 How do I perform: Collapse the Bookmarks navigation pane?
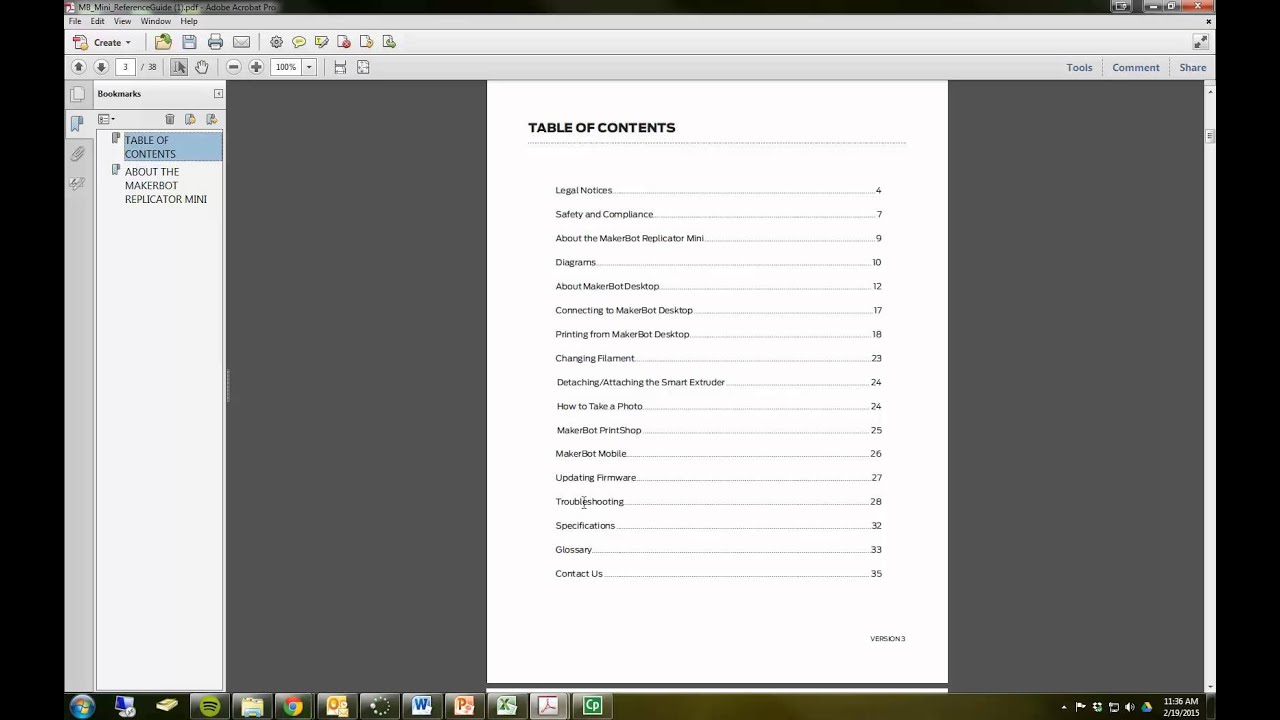tap(218, 94)
